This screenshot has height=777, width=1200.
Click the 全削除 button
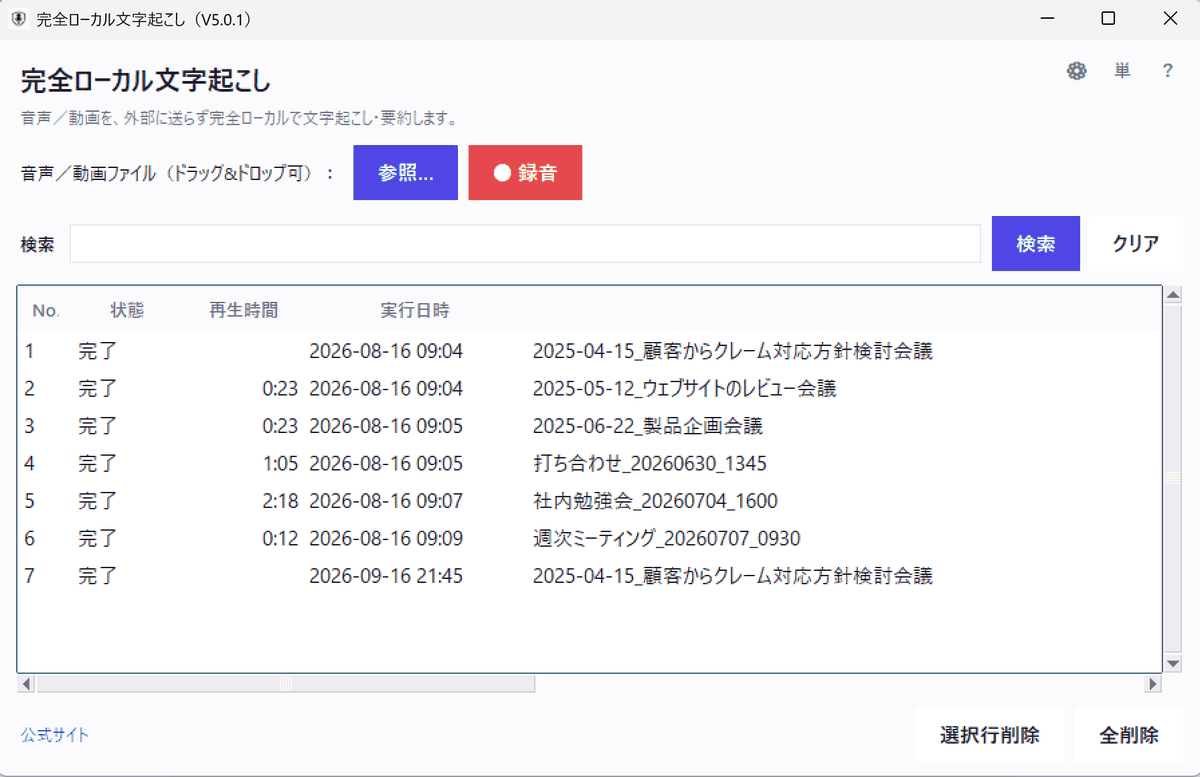[x=1129, y=735]
